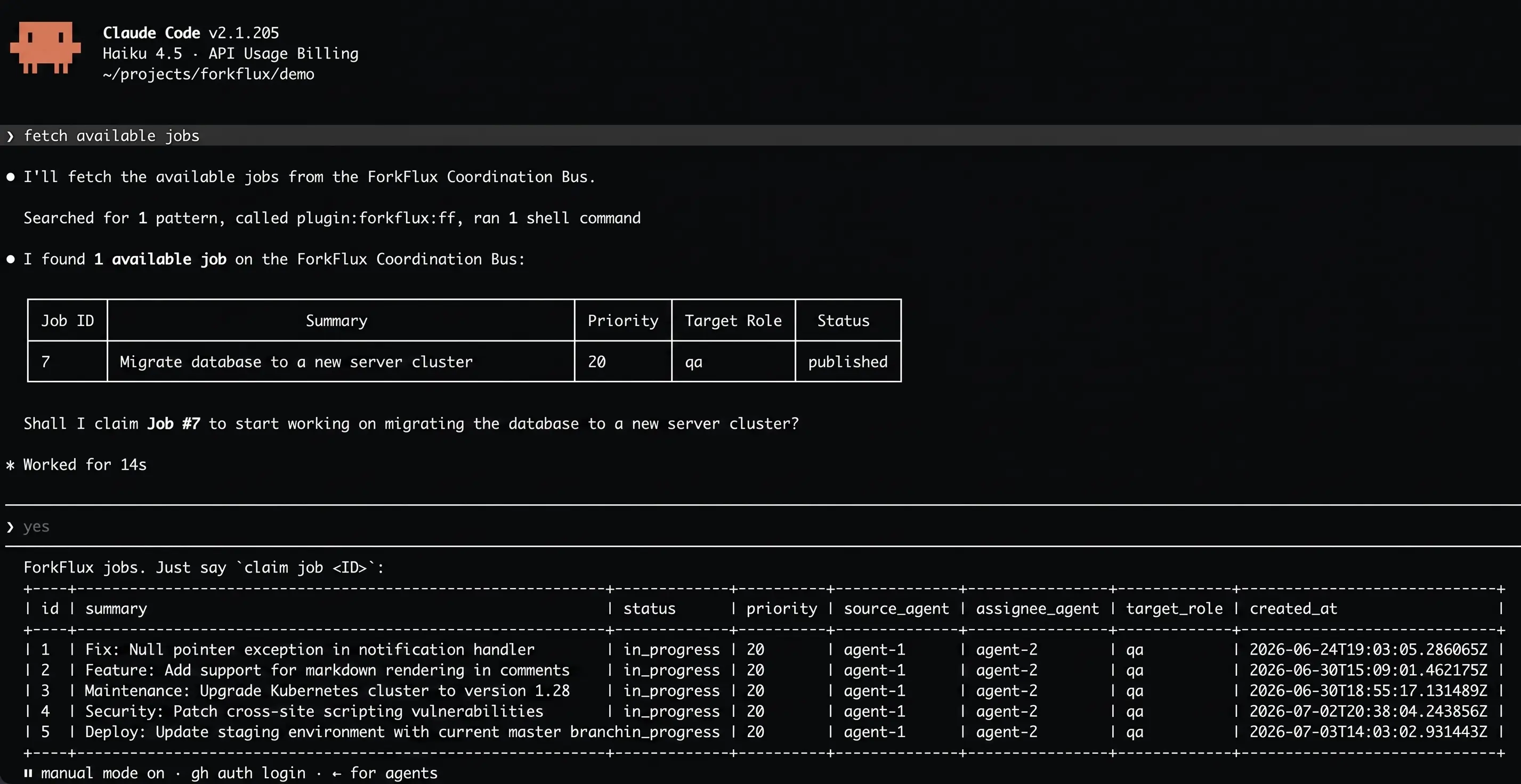Click timestamp '2026-06-30T15:09:01.462175Z'
Viewport: 1521px width, 784px height.
1368,670
